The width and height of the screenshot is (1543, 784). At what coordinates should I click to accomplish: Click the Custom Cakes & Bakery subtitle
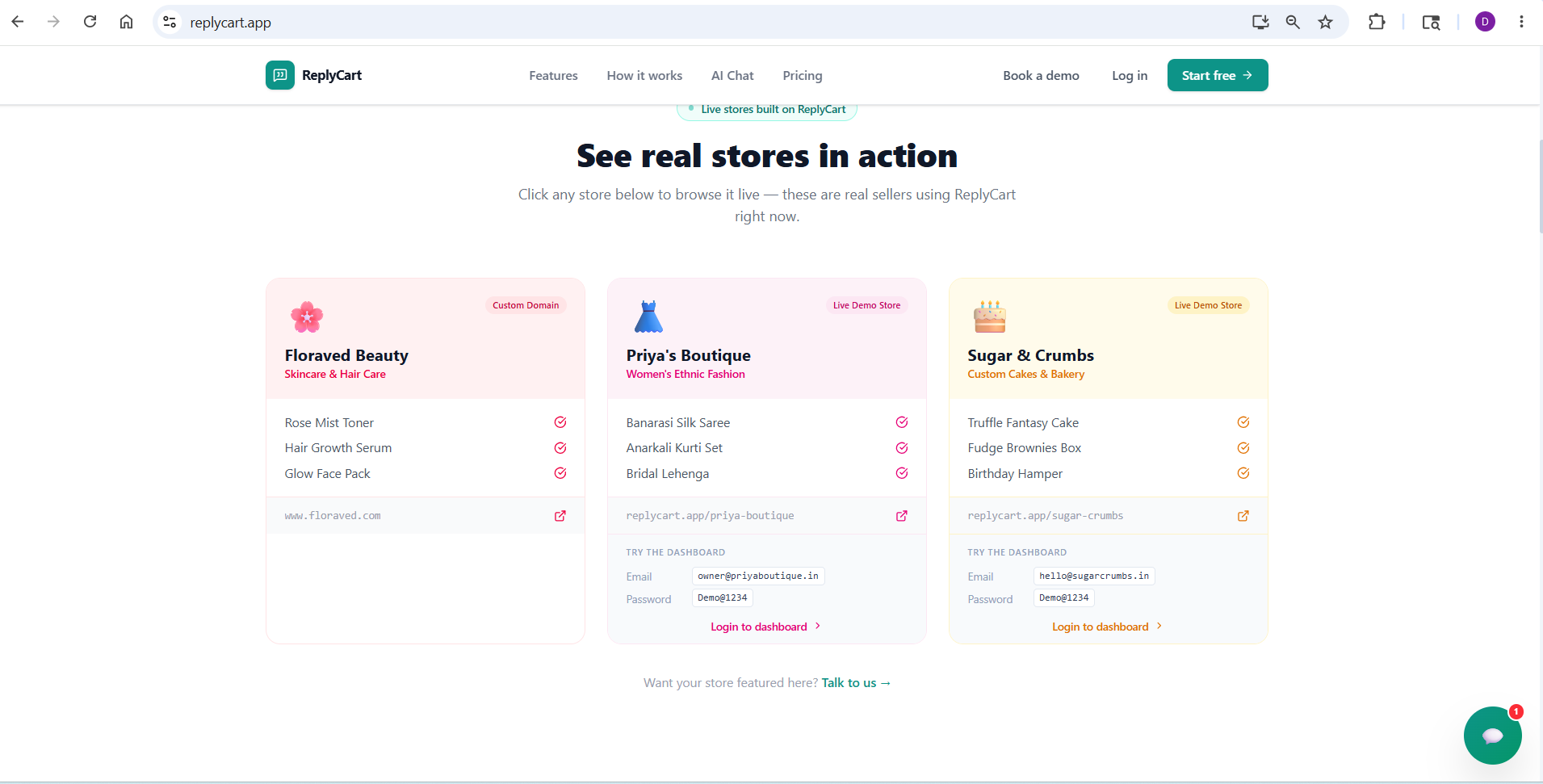click(1025, 374)
